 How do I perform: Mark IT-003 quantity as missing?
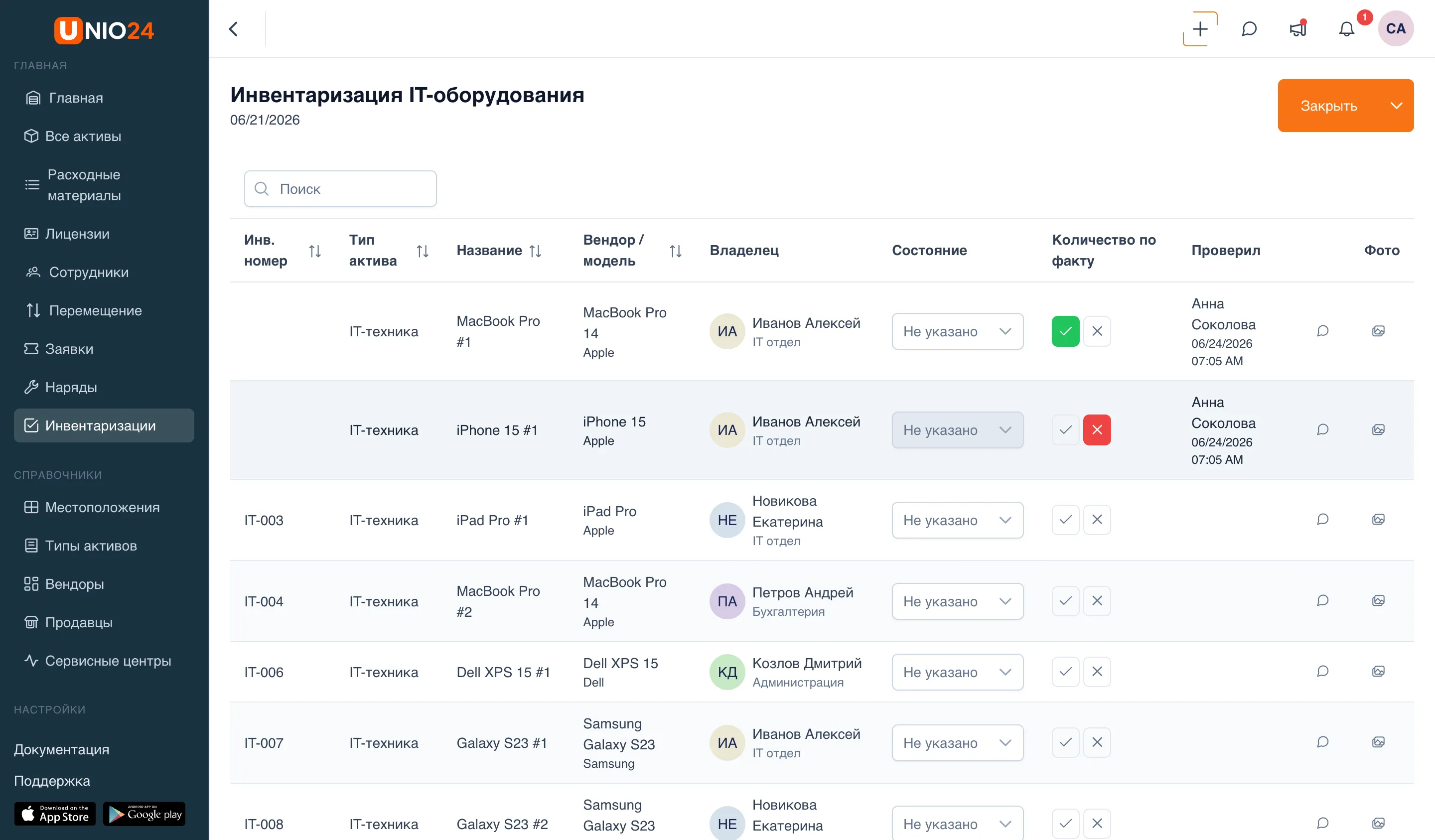pos(1097,519)
